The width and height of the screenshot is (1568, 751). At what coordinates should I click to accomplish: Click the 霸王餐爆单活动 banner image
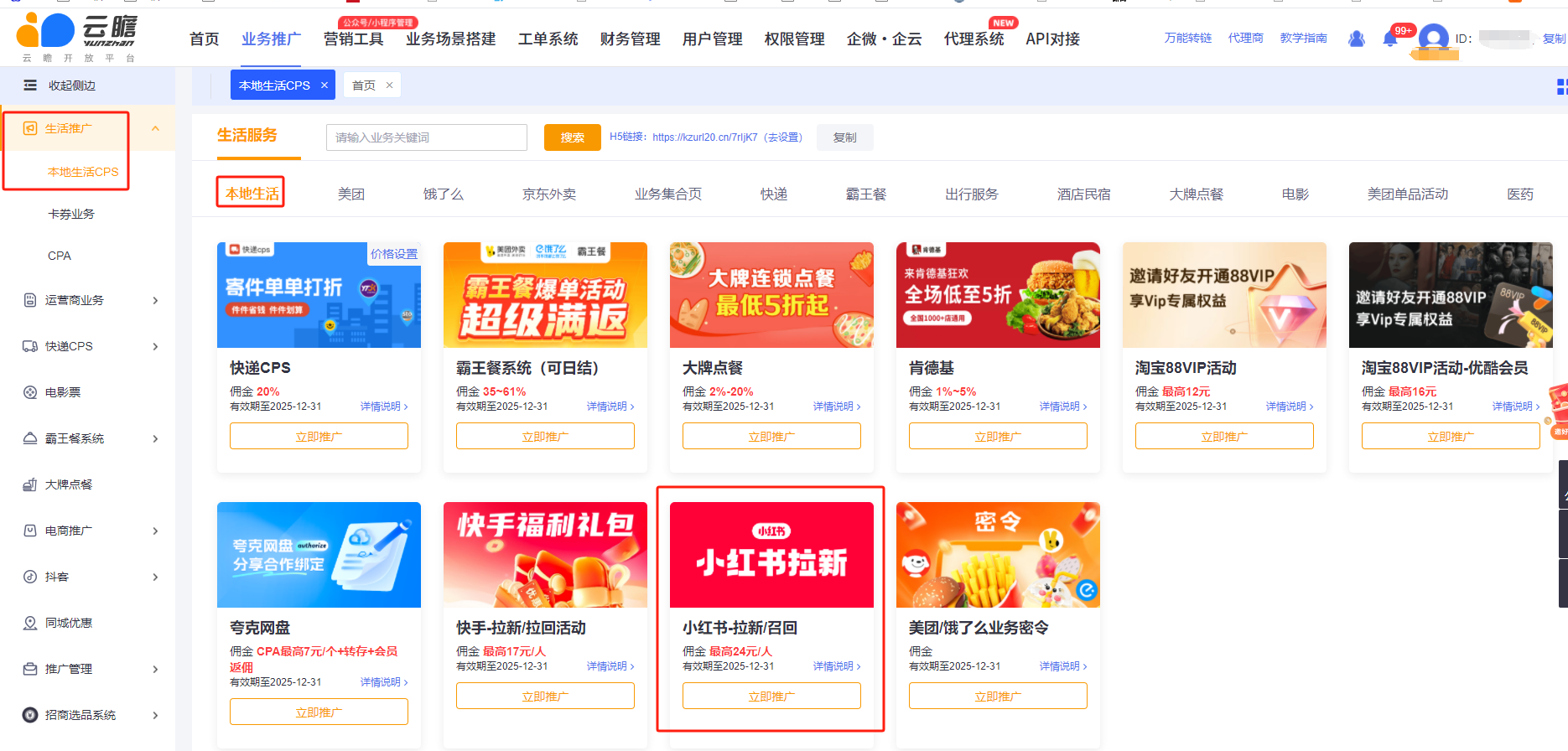click(545, 295)
